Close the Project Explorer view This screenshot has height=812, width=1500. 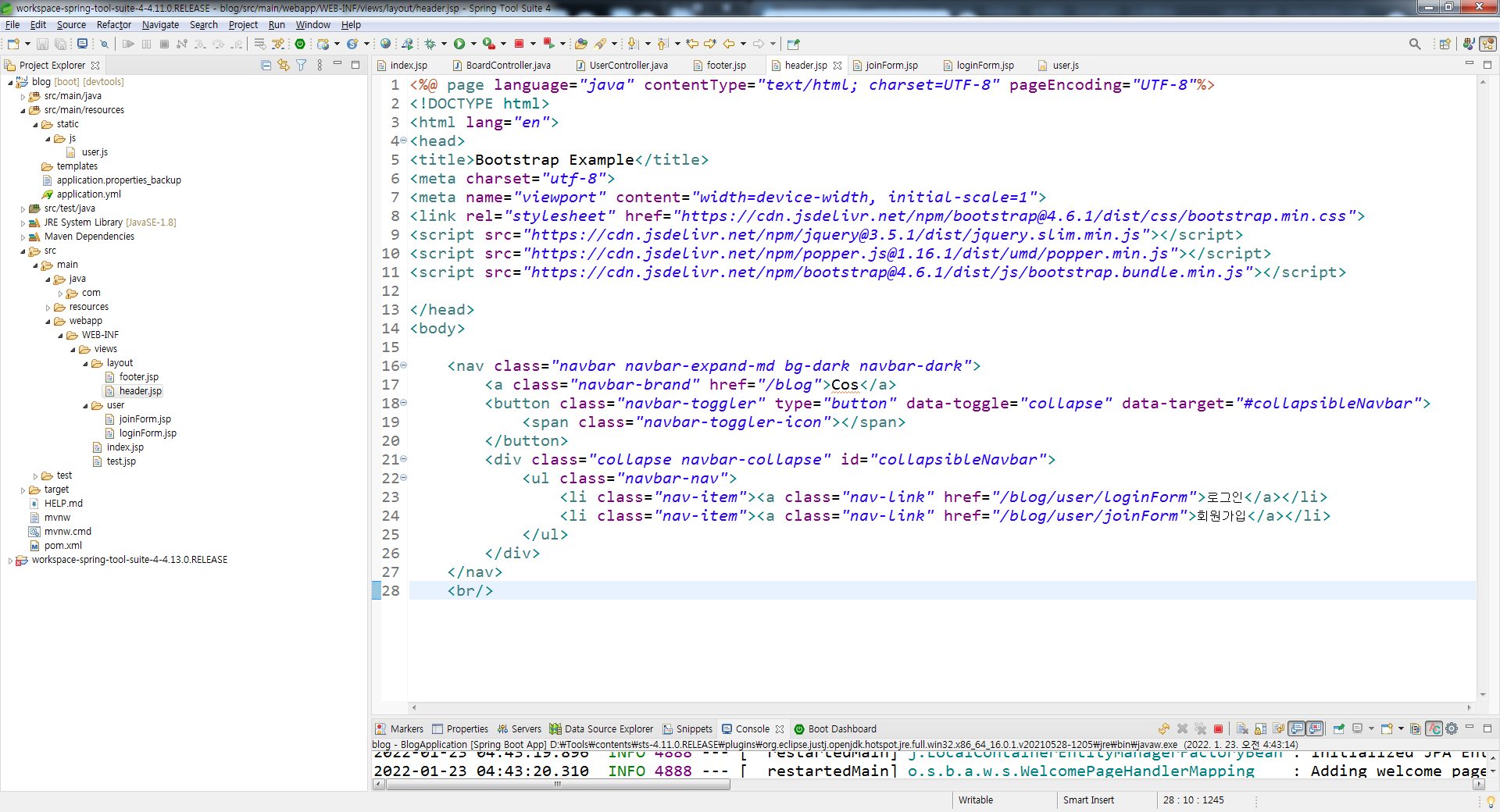click(95, 66)
